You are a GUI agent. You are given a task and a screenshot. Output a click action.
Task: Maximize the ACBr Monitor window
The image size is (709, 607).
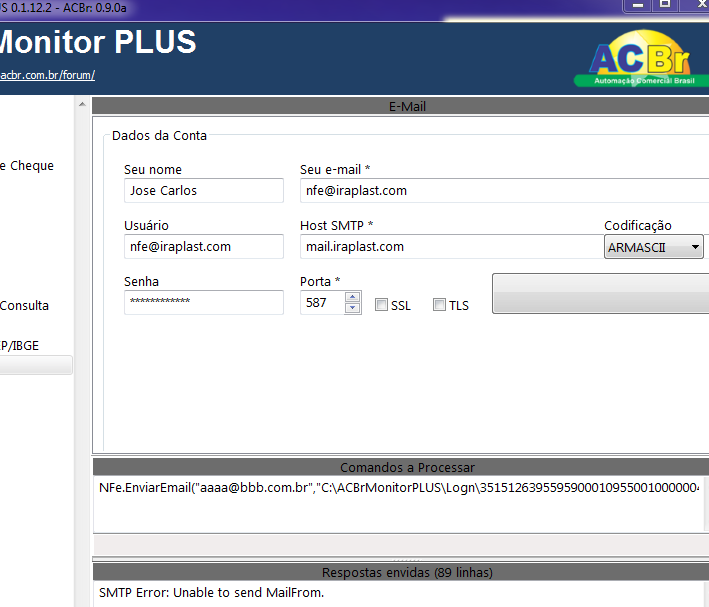pyautogui.click(x=665, y=5)
